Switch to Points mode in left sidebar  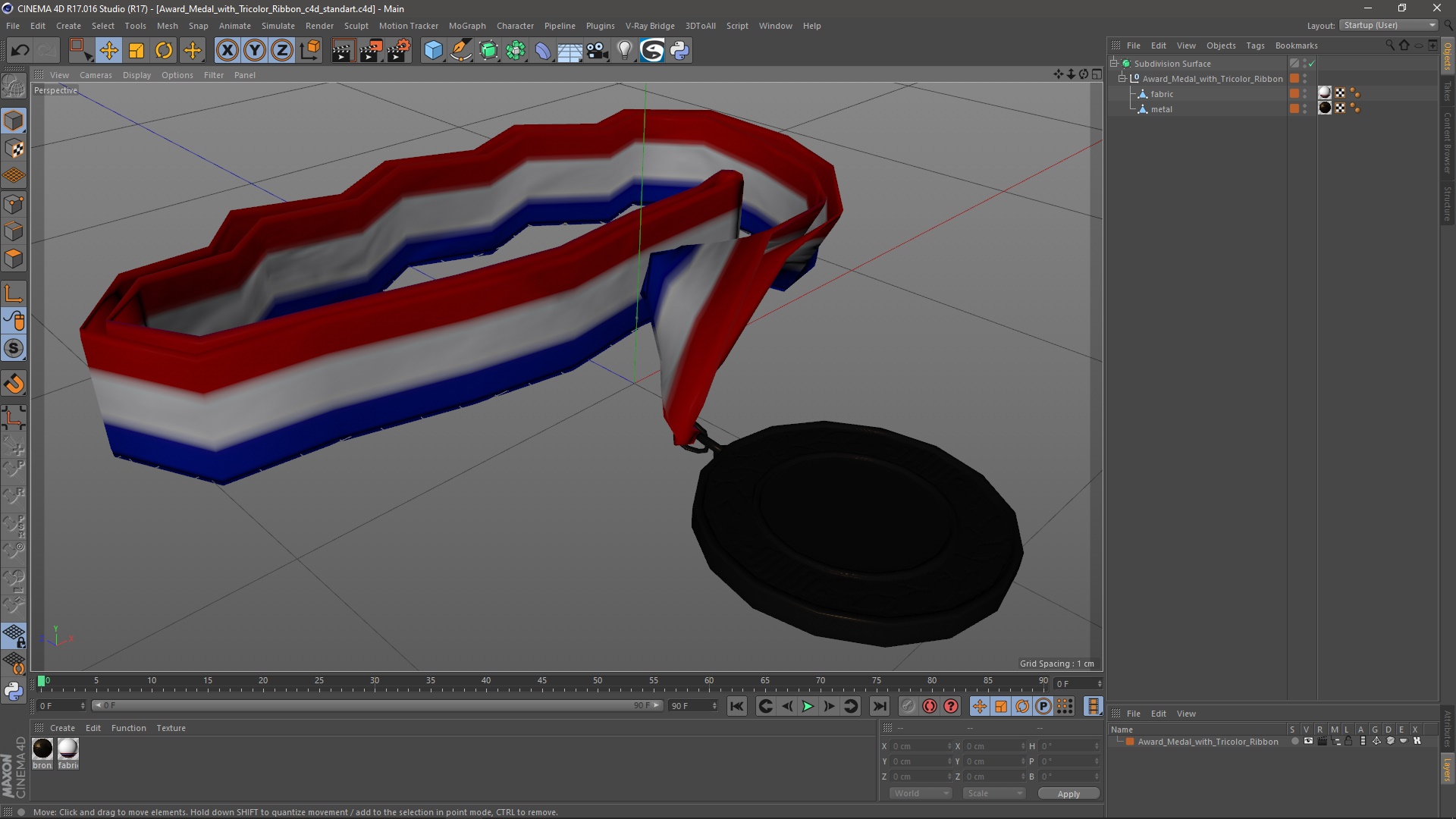[14, 204]
